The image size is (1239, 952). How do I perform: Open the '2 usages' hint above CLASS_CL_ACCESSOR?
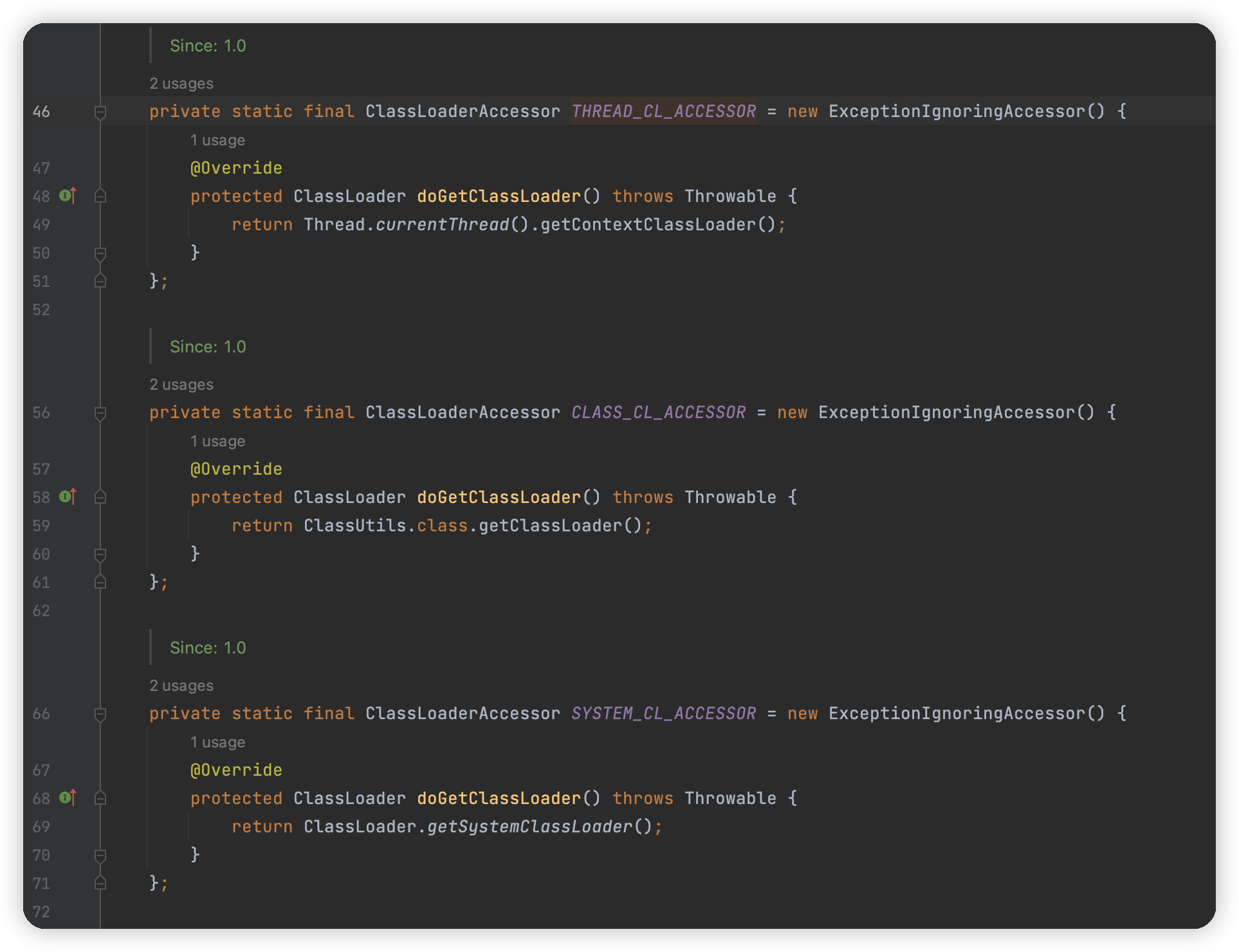click(x=181, y=385)
